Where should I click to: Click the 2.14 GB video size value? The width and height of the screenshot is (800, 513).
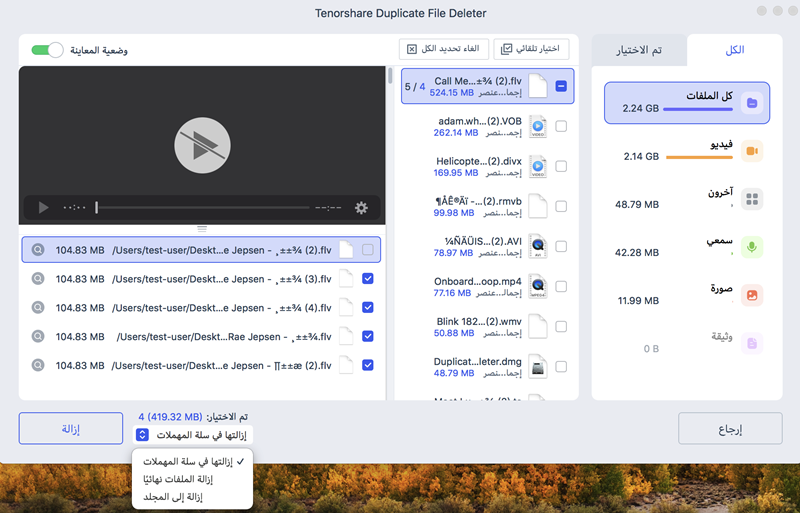coord(641,157)
